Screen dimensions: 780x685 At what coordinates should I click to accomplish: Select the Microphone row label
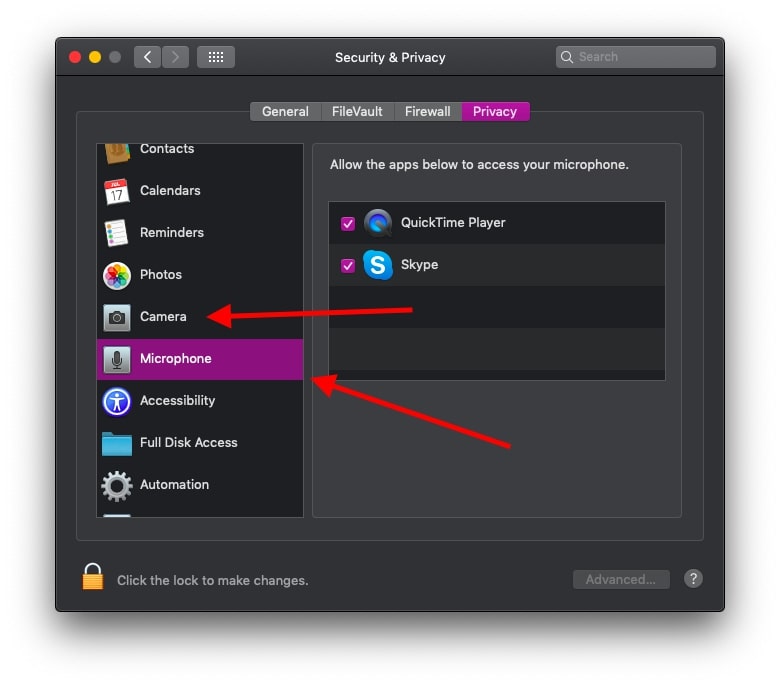tap(176, 359)
